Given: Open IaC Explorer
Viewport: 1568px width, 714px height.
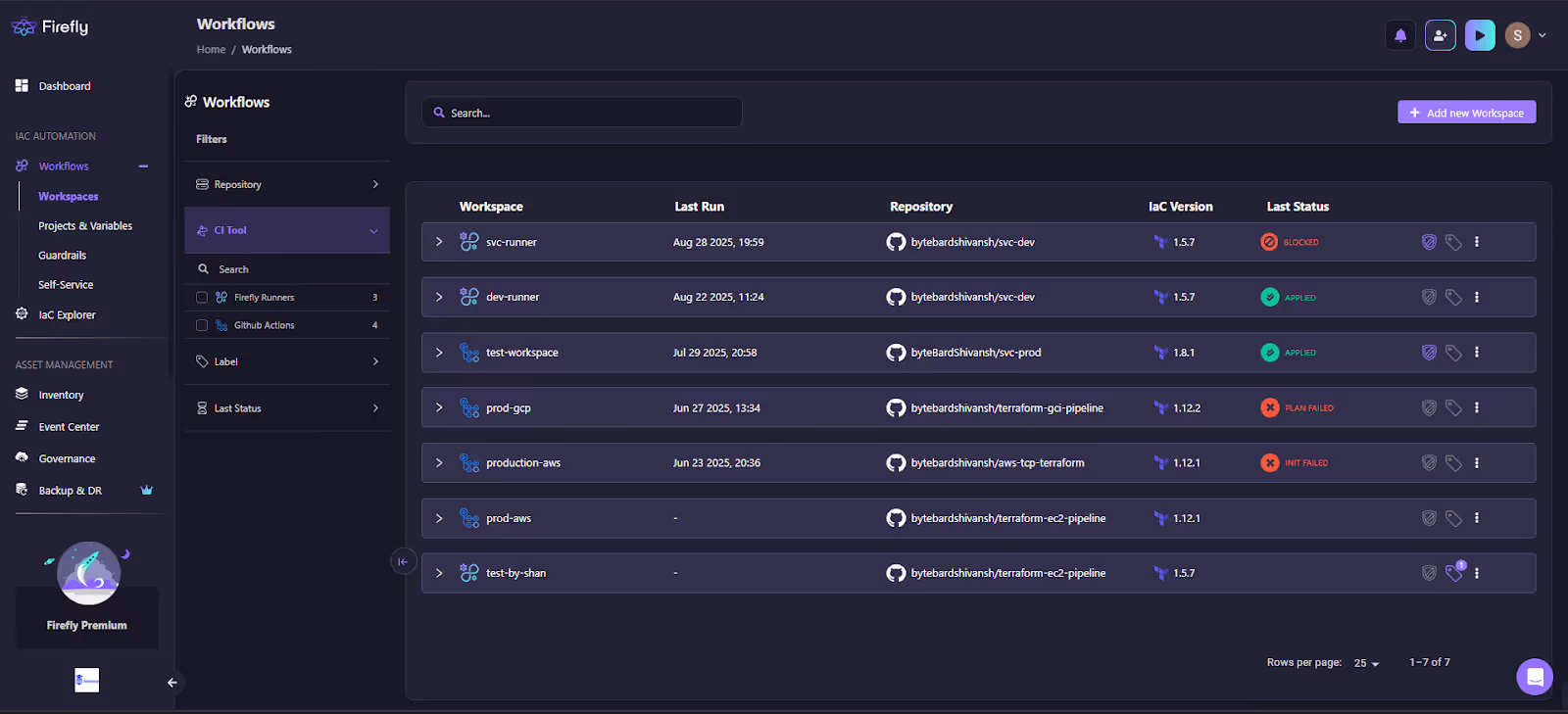Looking at the screenshot, I should (x=67, y=315).
